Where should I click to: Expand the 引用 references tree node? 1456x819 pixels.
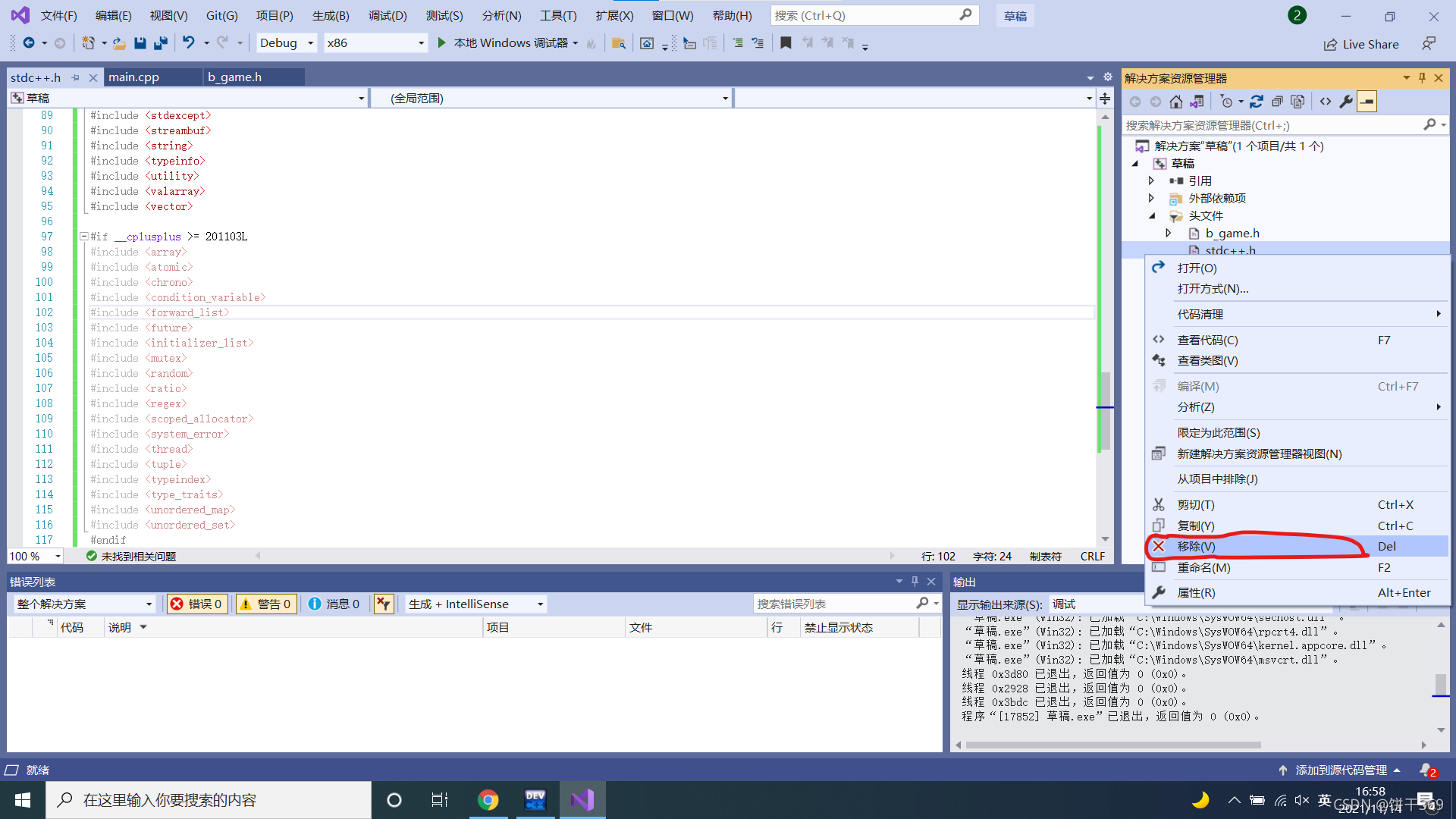pyautogui.click(x=1151, y=180)
